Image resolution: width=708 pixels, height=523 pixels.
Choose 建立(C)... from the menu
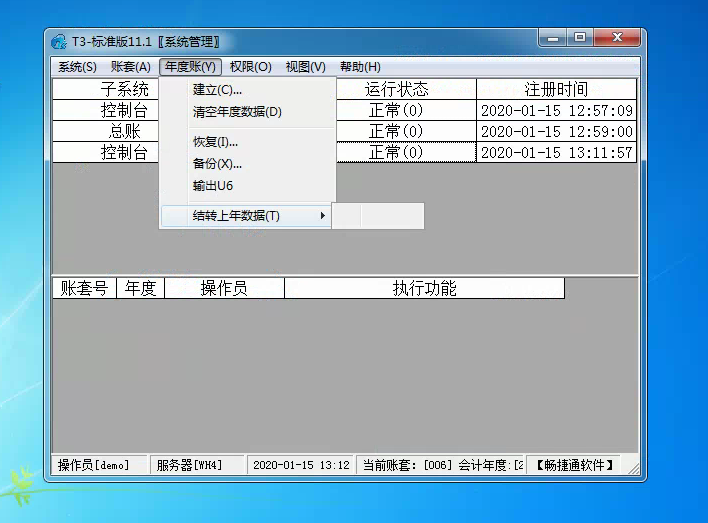[x=247, y=90]
